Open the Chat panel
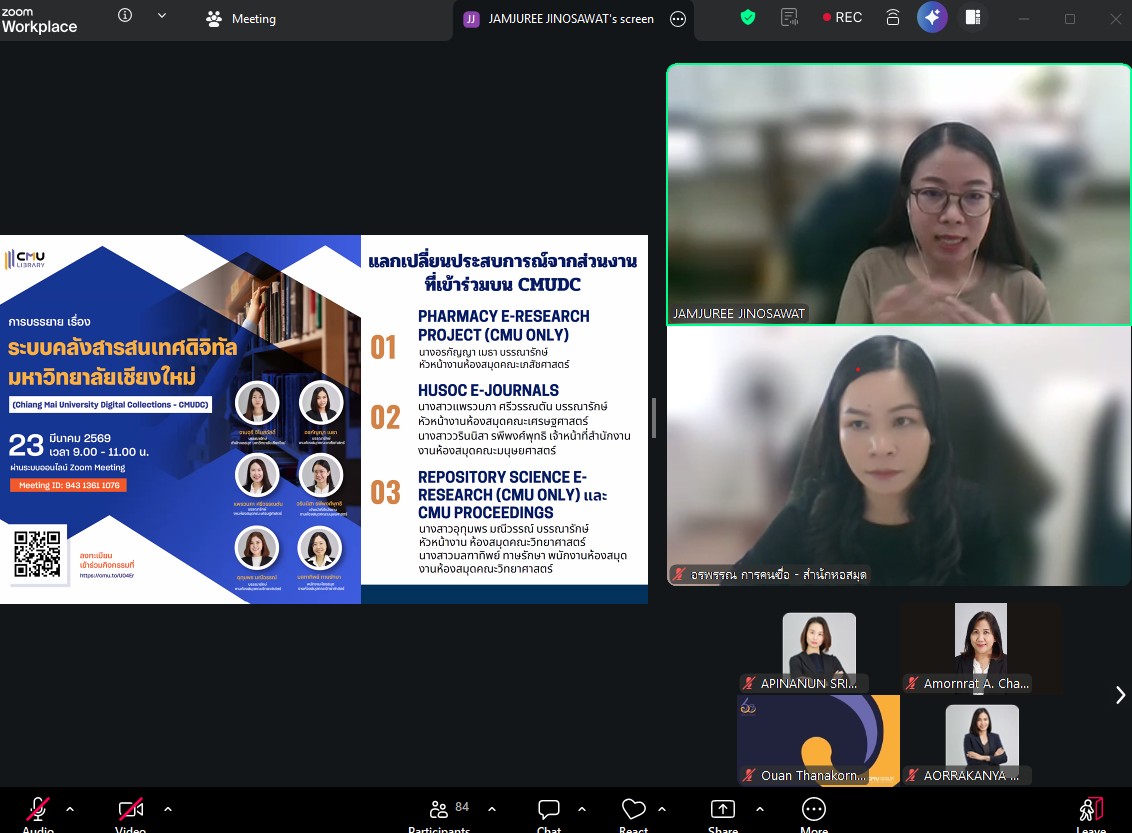This screenshot has height=833, width=1132. click(x=548, y=809)
